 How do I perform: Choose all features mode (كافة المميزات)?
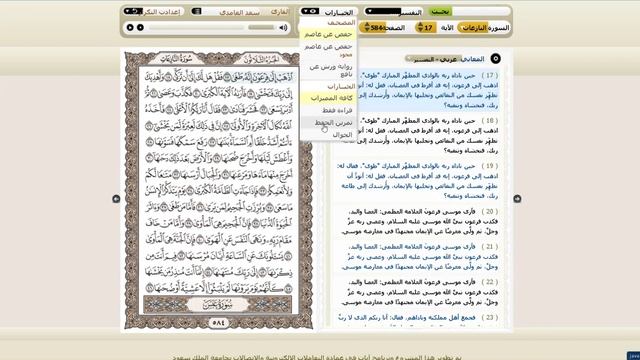pyautogui.click(x=329, y=98)
